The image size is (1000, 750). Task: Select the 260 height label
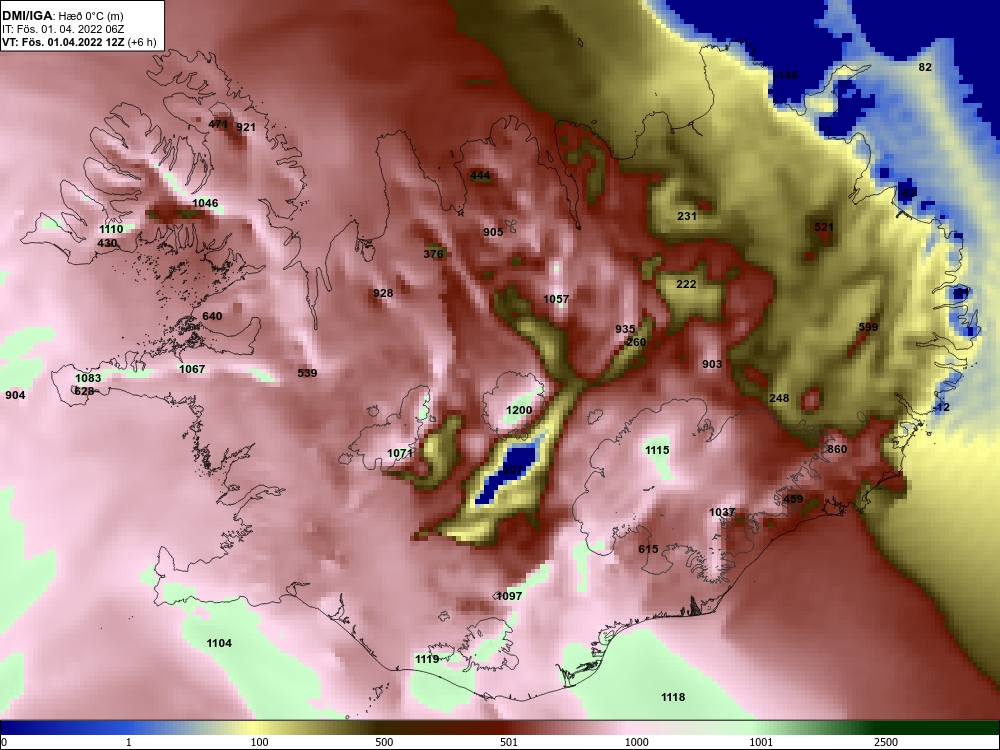tap(636, 342)
